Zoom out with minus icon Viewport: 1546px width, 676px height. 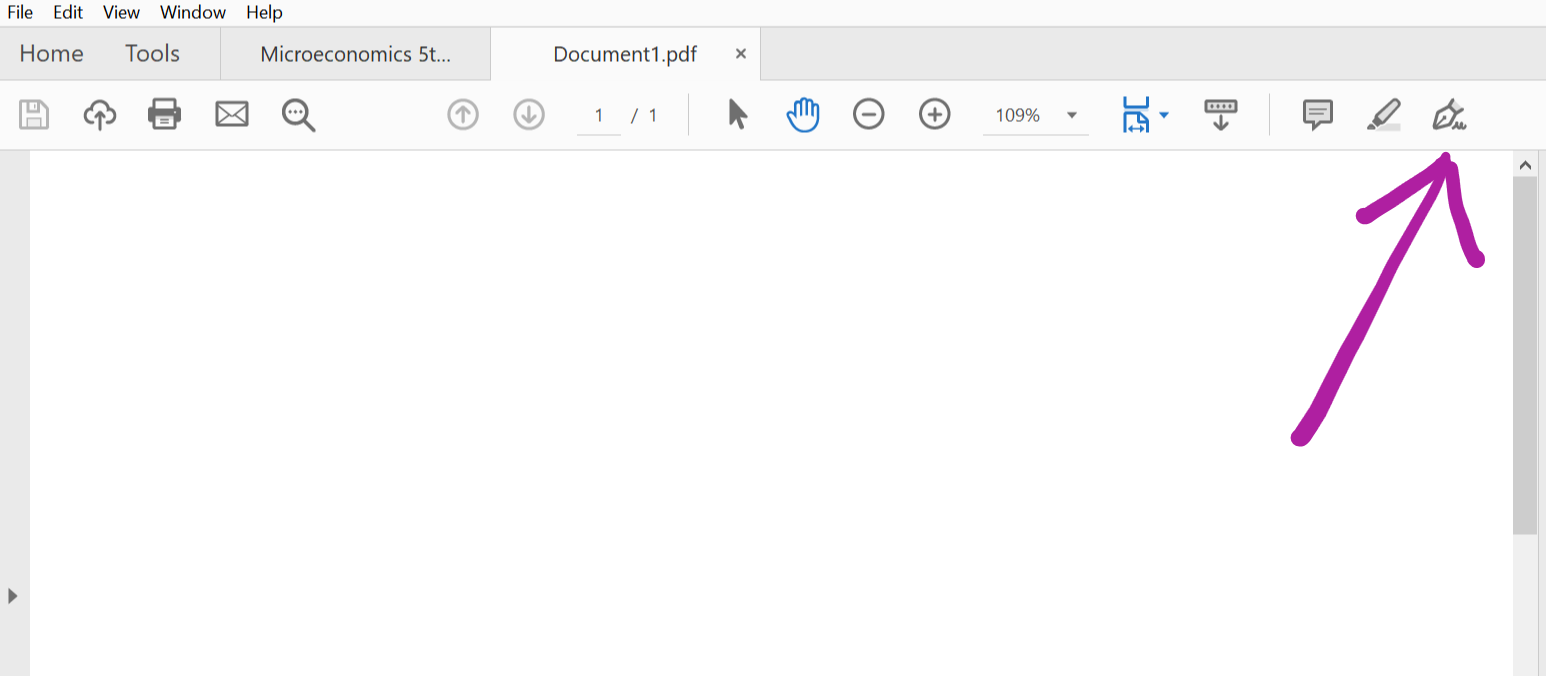pyautogui.click(x=869, y=114)
